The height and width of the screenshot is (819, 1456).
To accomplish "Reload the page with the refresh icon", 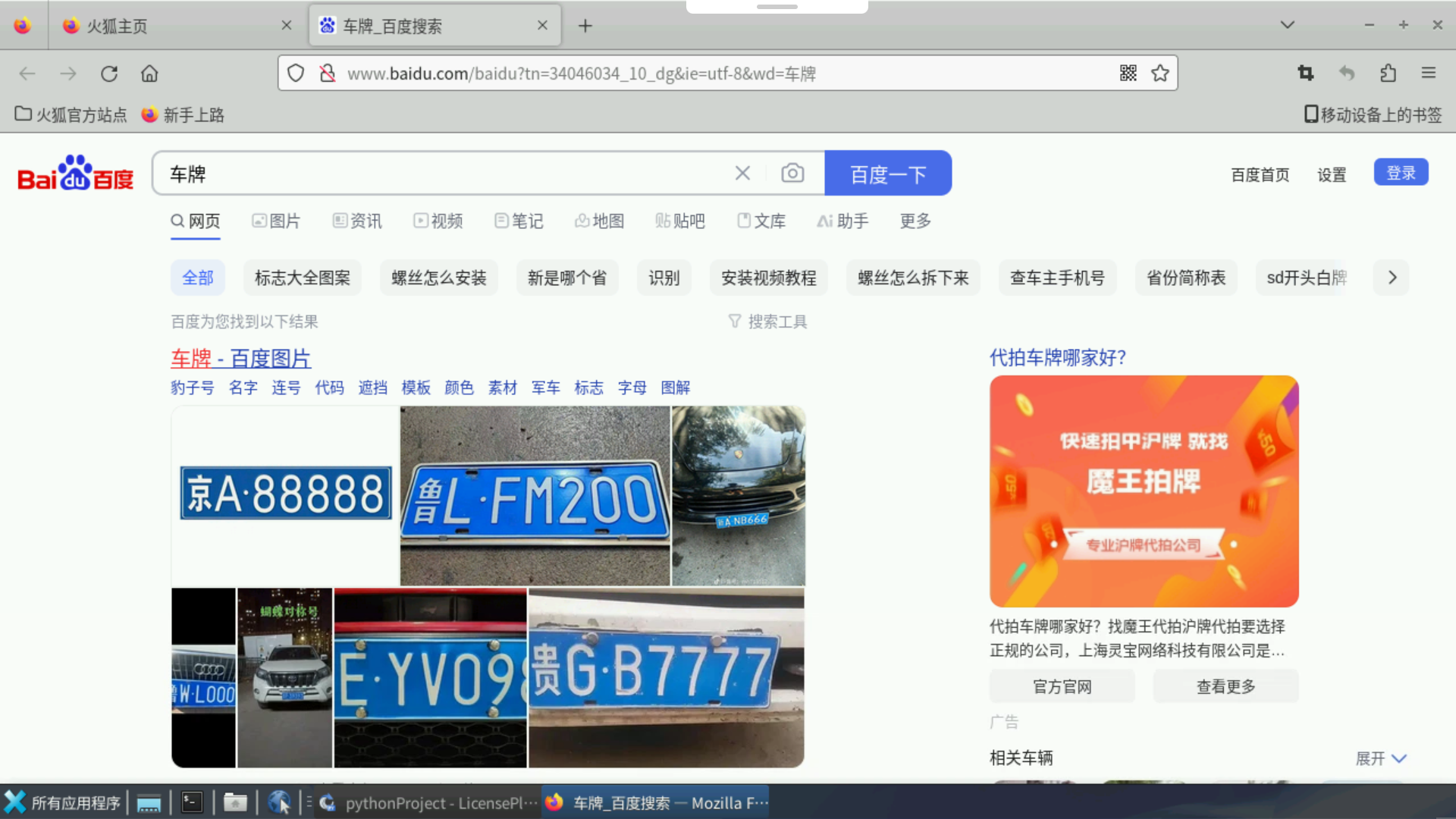I will coord(108,73).
